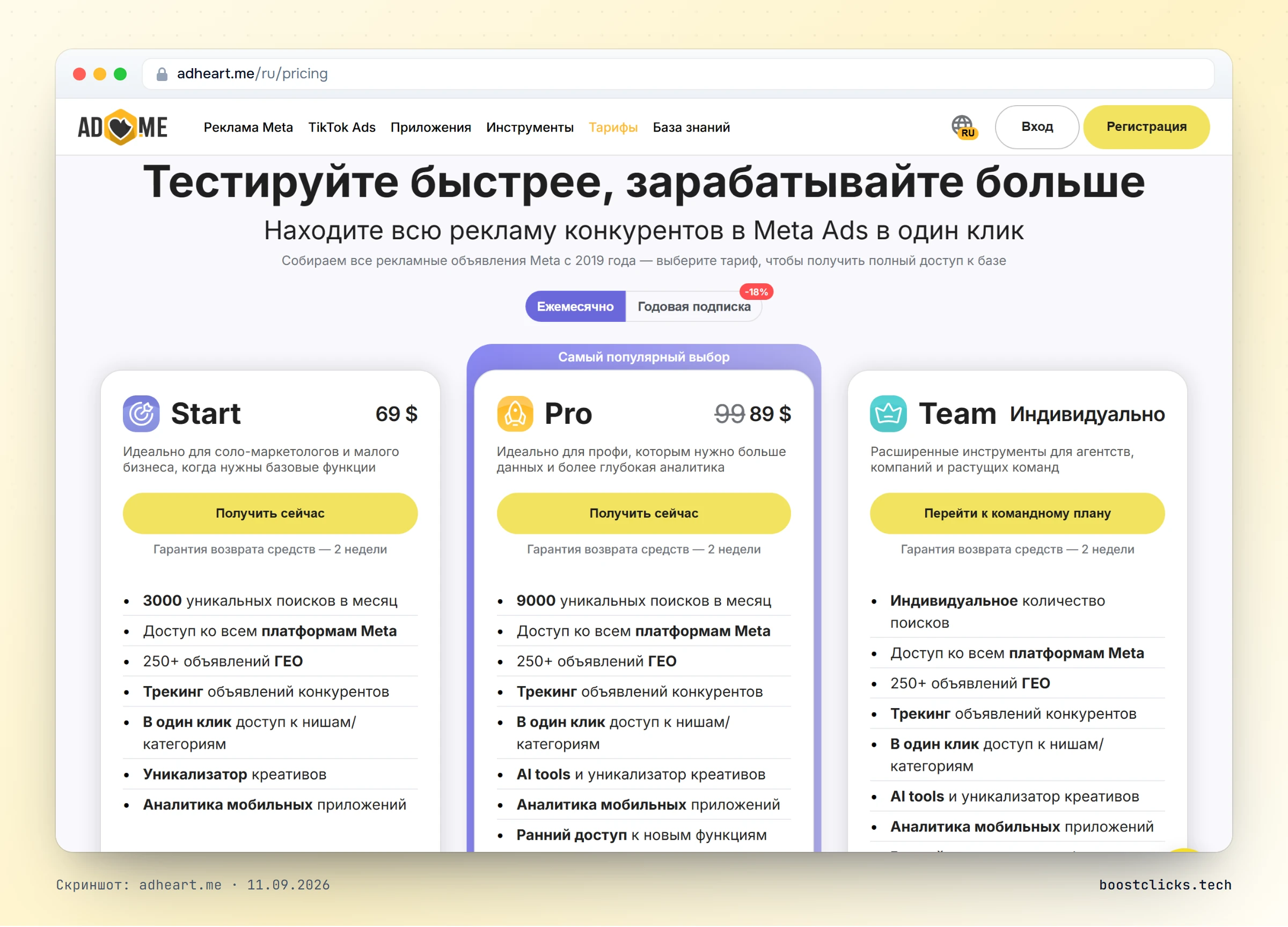Click the crossed-out 99 price
The image size is (1288, 927).
pos(730,414)
